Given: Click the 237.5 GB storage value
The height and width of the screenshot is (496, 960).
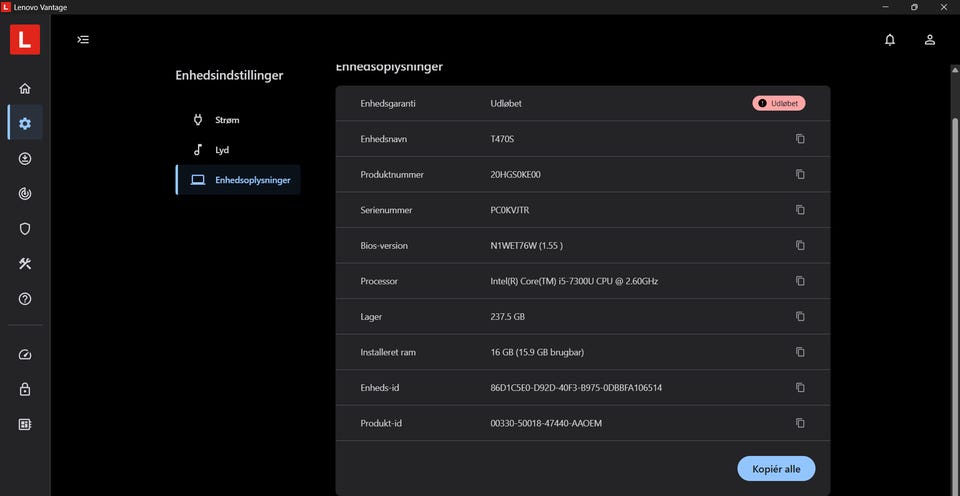Looking at the screenshot, I should (508, 317).
